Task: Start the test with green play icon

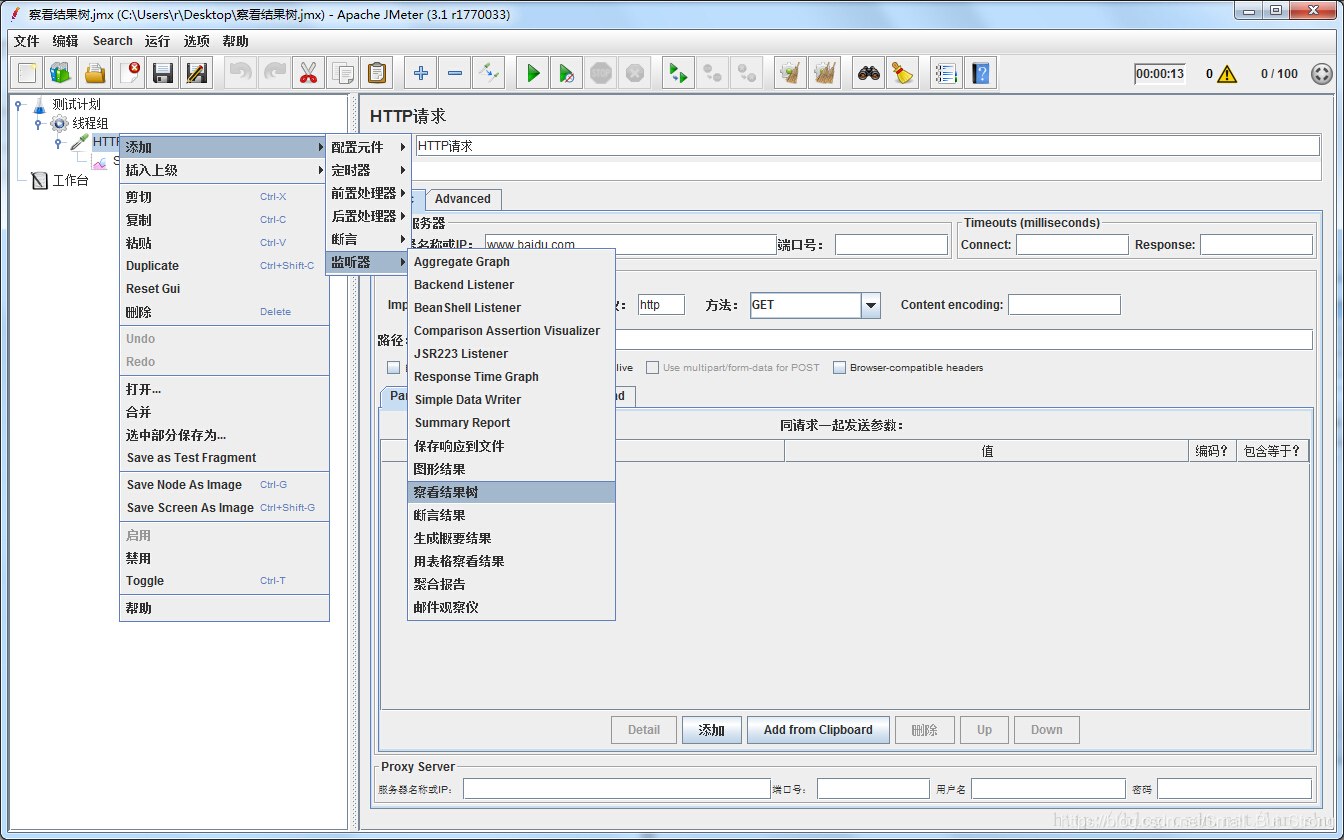Action: pos(533,73)
